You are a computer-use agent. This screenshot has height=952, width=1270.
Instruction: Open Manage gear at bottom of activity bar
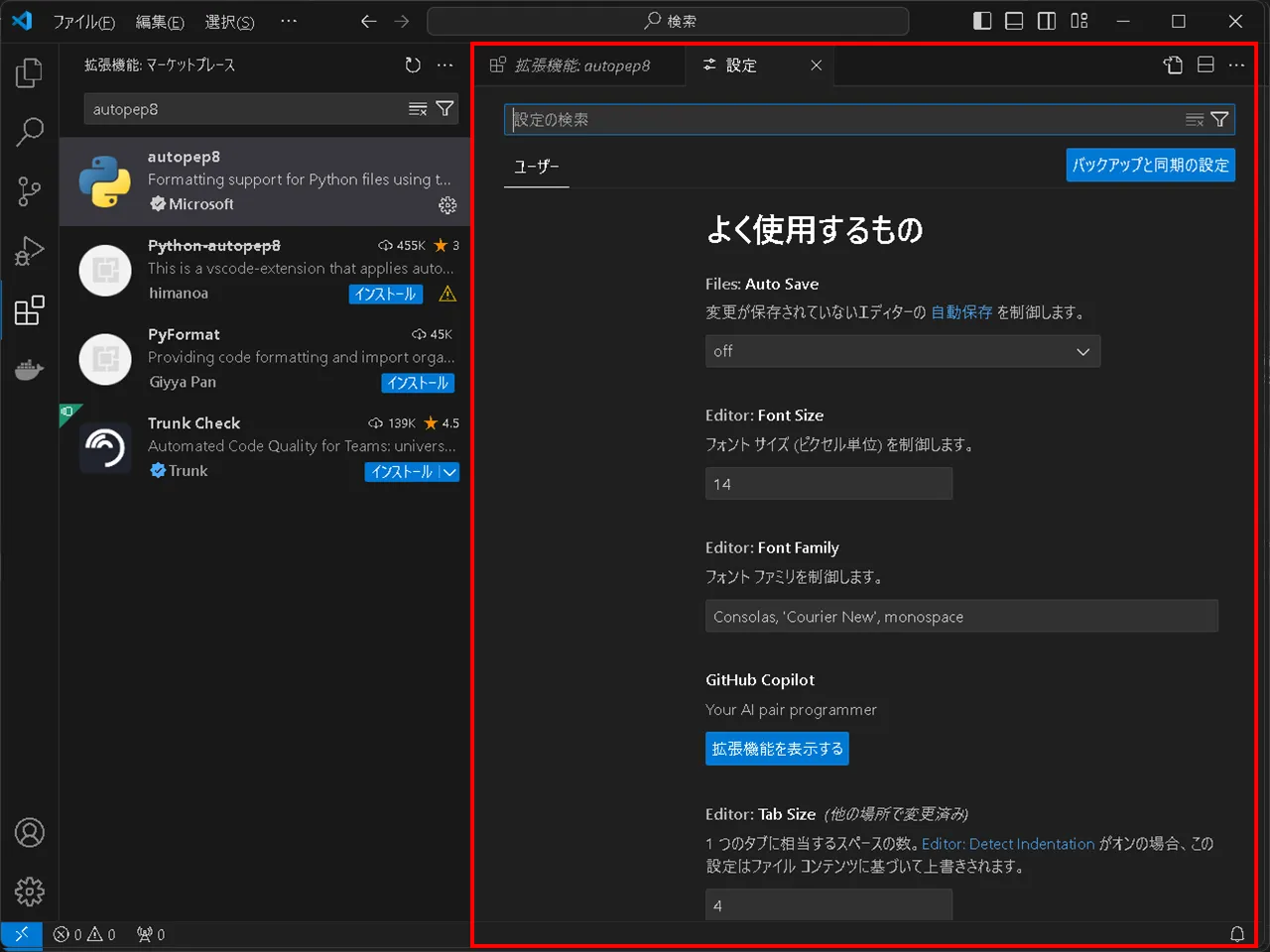click(30, 892)
